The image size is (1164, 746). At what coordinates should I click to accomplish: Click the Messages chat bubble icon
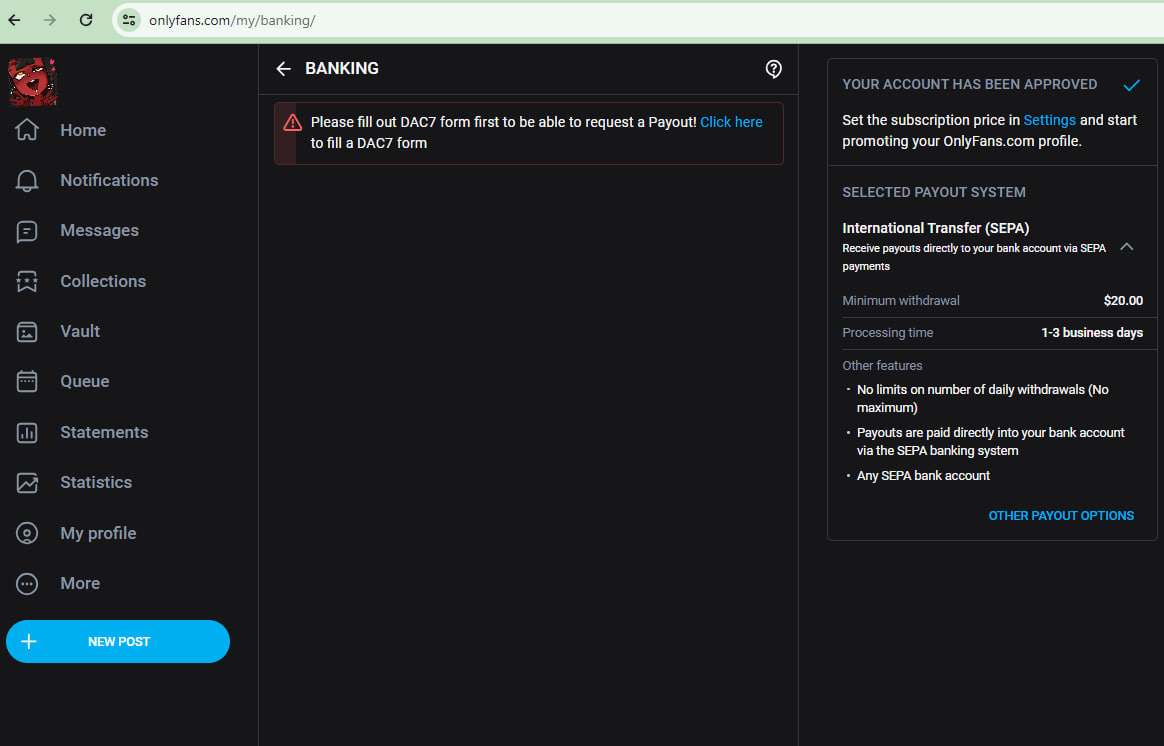(27, 231)
